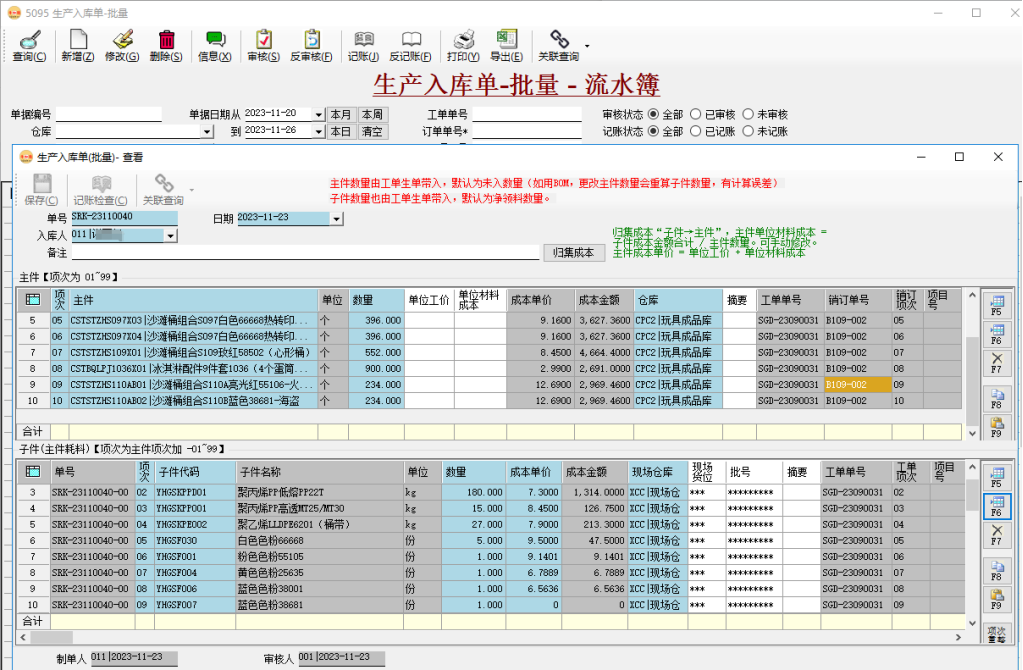This screenshot has width=1023, height=670.
Task: Expand the 入库人 dropdown
Action: coord(171,236)
